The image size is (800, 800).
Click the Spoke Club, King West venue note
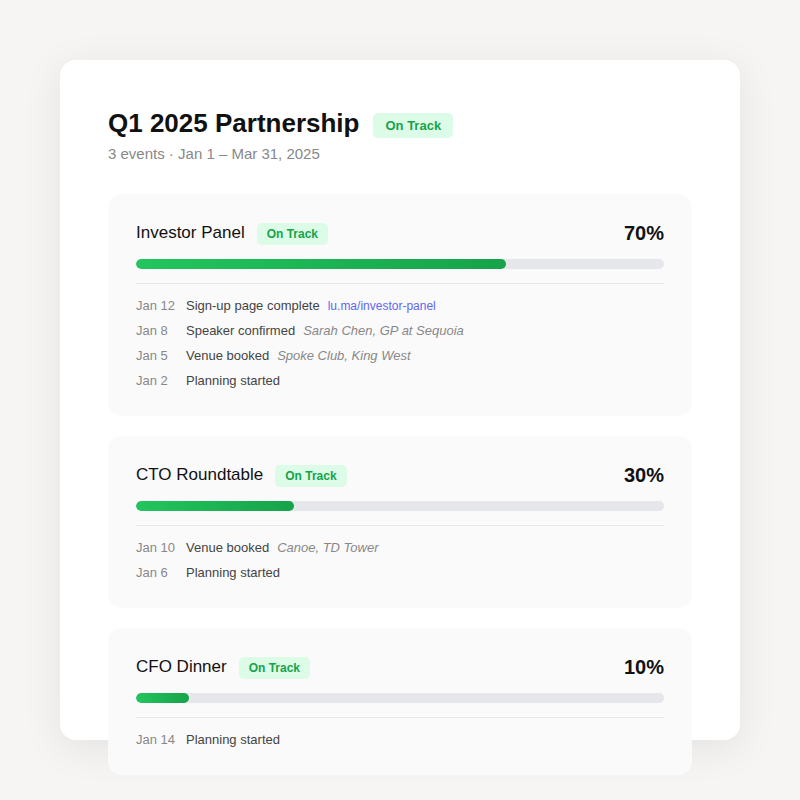point(343,356)
